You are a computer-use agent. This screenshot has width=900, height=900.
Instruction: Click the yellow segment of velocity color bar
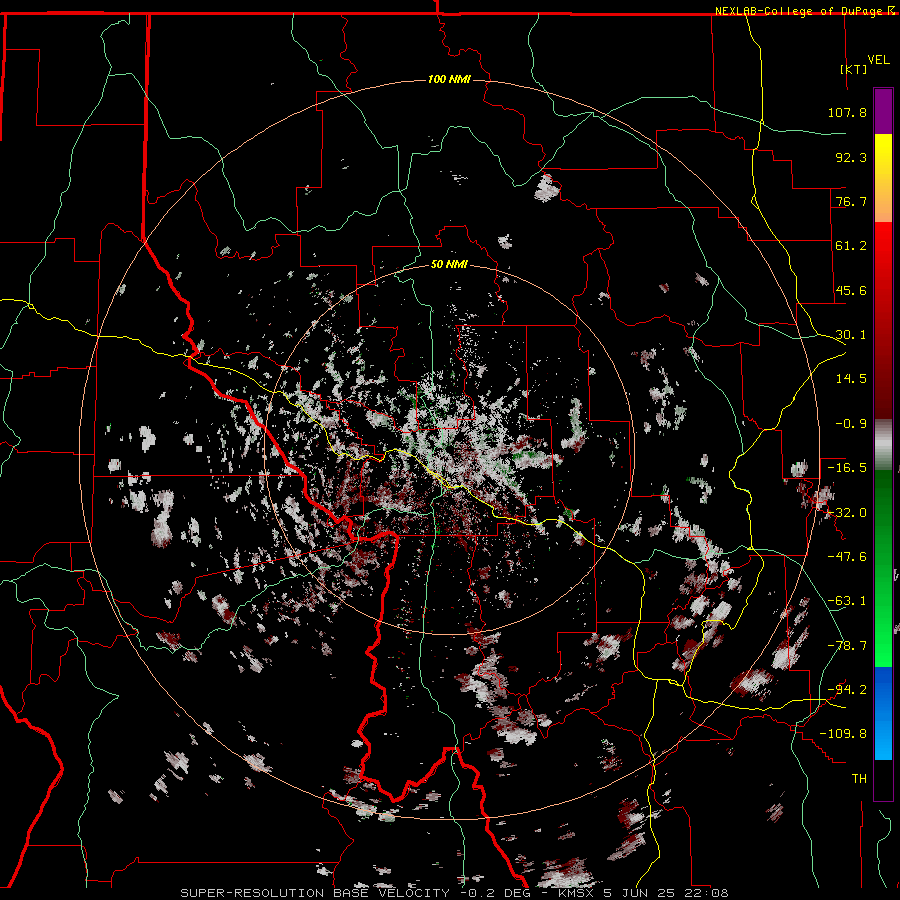click(883, 178)
